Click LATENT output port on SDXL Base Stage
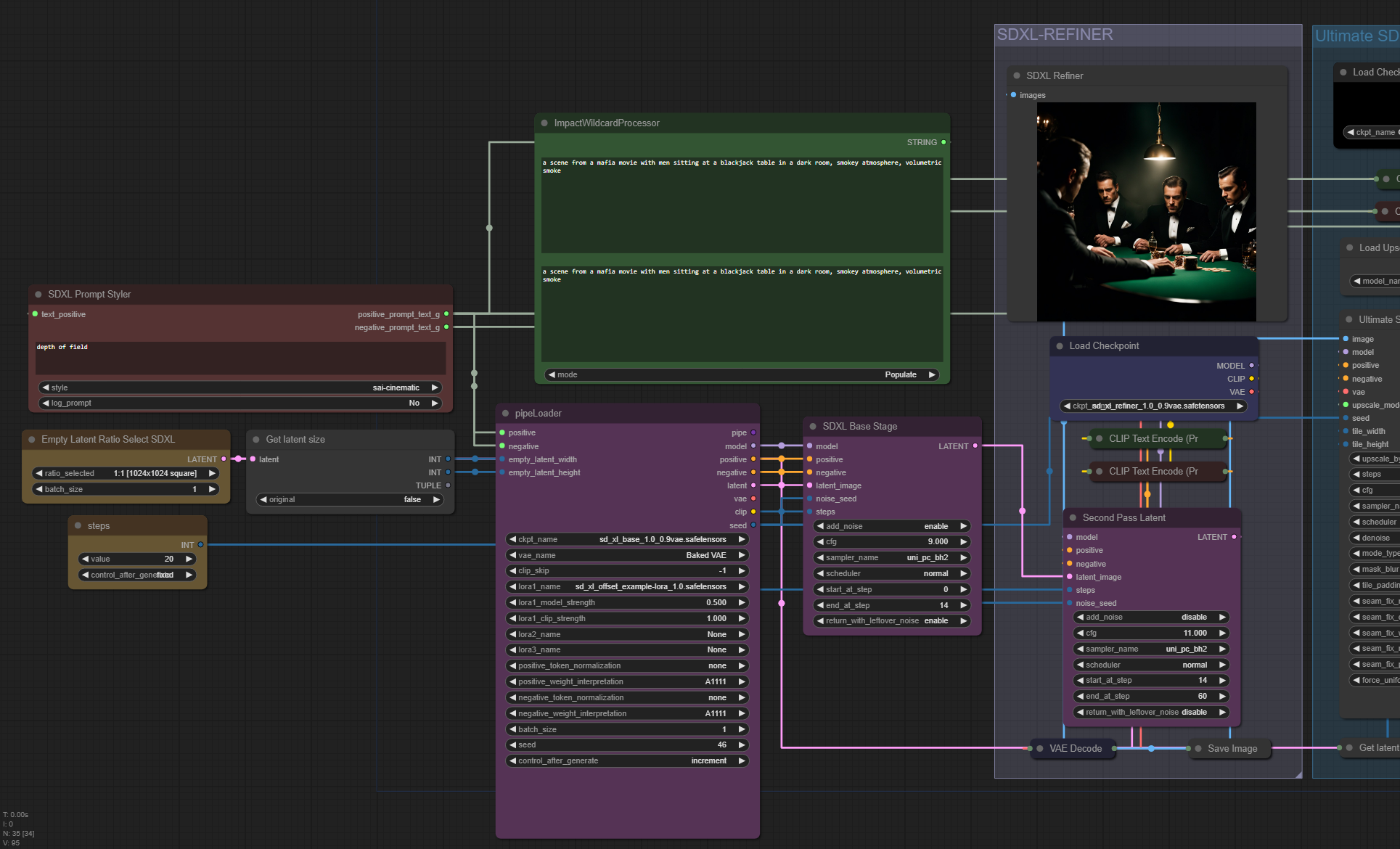 point(975,446)
